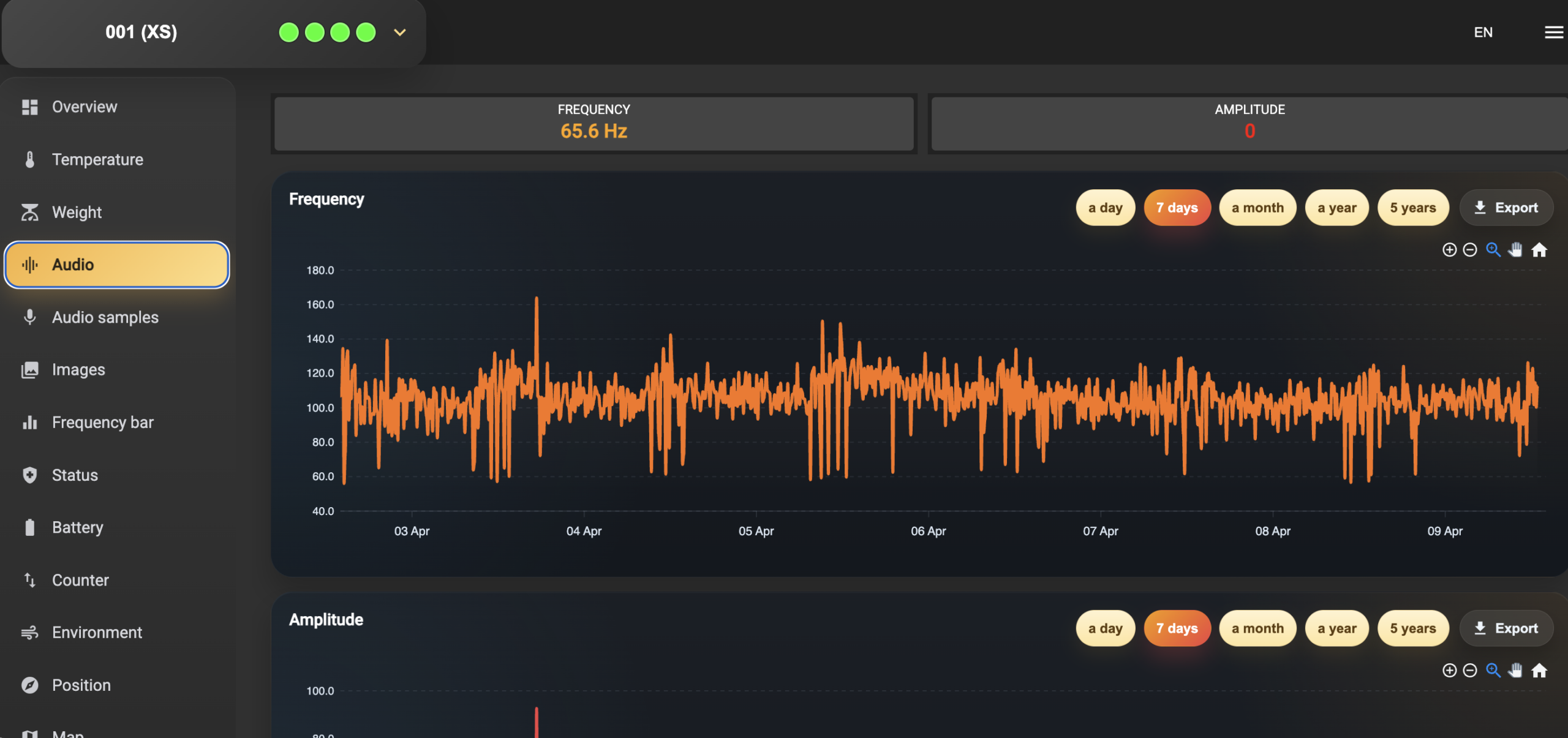Viewport: 1568px width, 738px height.
Task: Zoom out on the Frequency chart
Action: [1470, 250]
